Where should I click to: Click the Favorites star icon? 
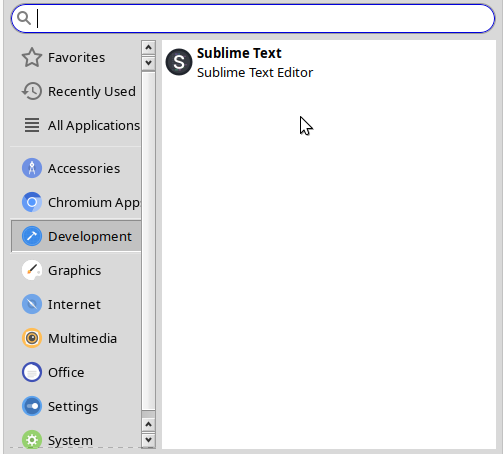[x=32, y=57]
